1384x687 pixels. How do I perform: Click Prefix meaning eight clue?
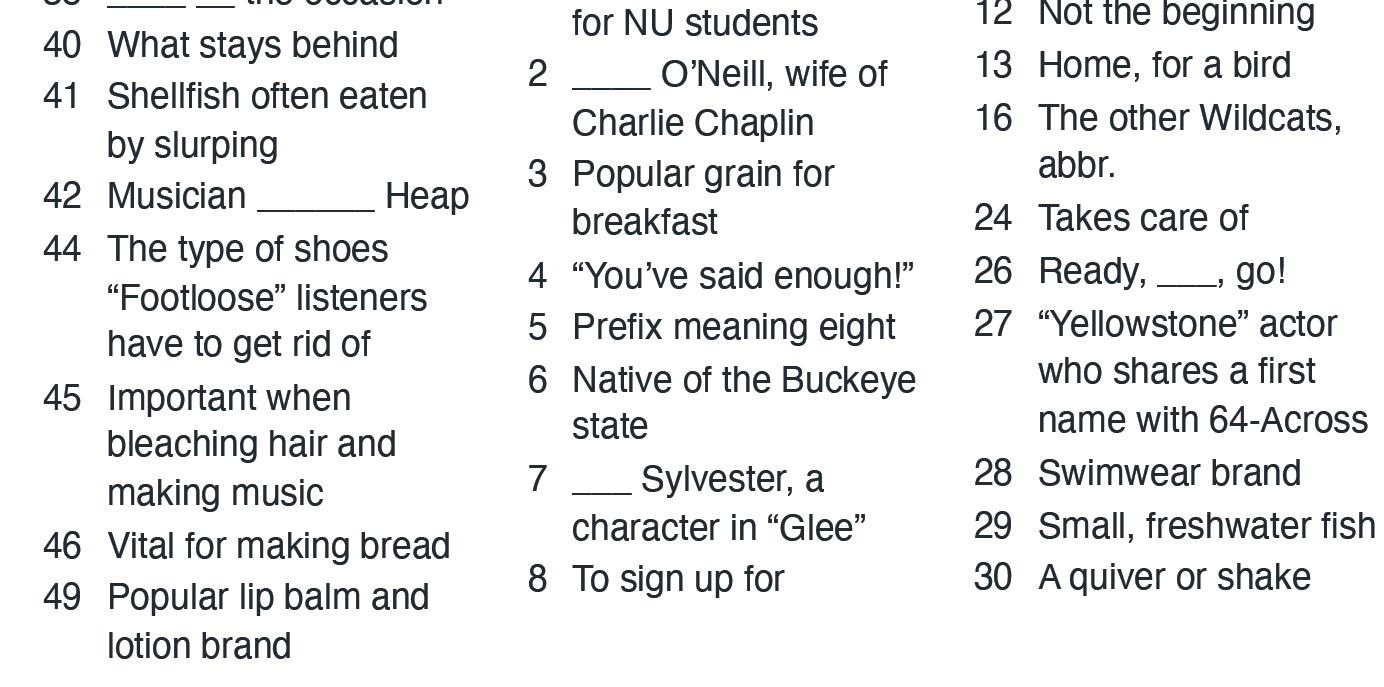pyautogui.click(x=712, y=327)
